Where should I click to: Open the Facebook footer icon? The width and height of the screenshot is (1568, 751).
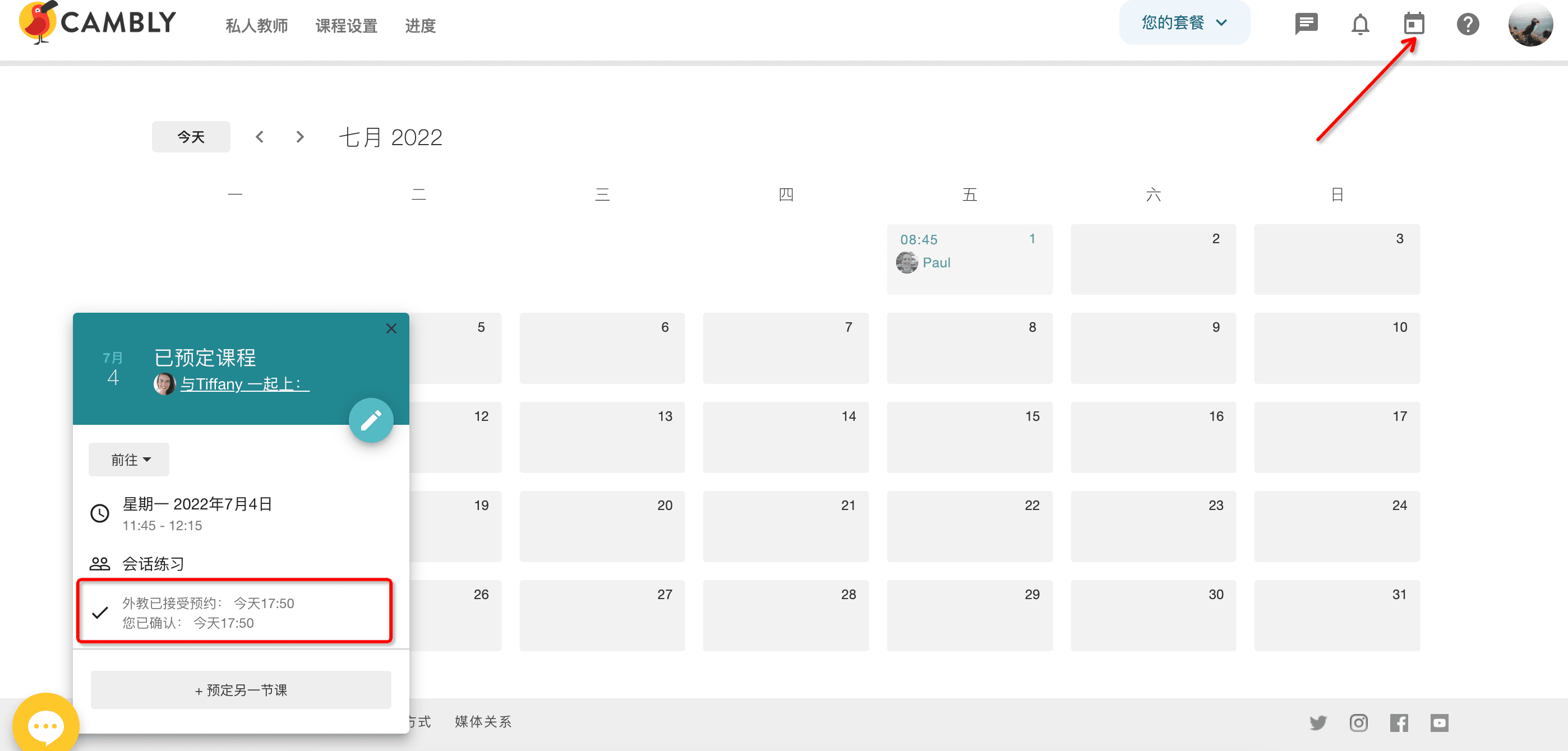click(x=1399, y=722)
